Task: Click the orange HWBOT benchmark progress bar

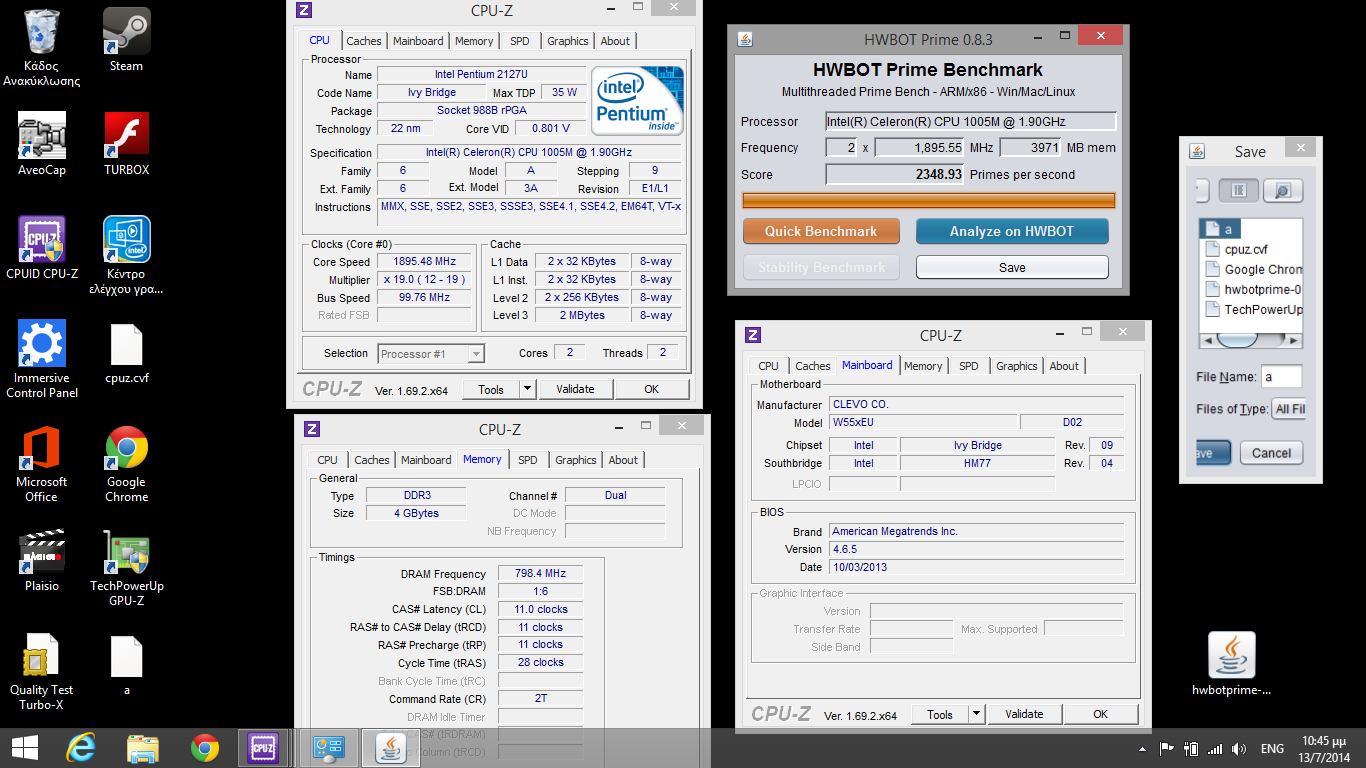Action: [x=929, y=201]
